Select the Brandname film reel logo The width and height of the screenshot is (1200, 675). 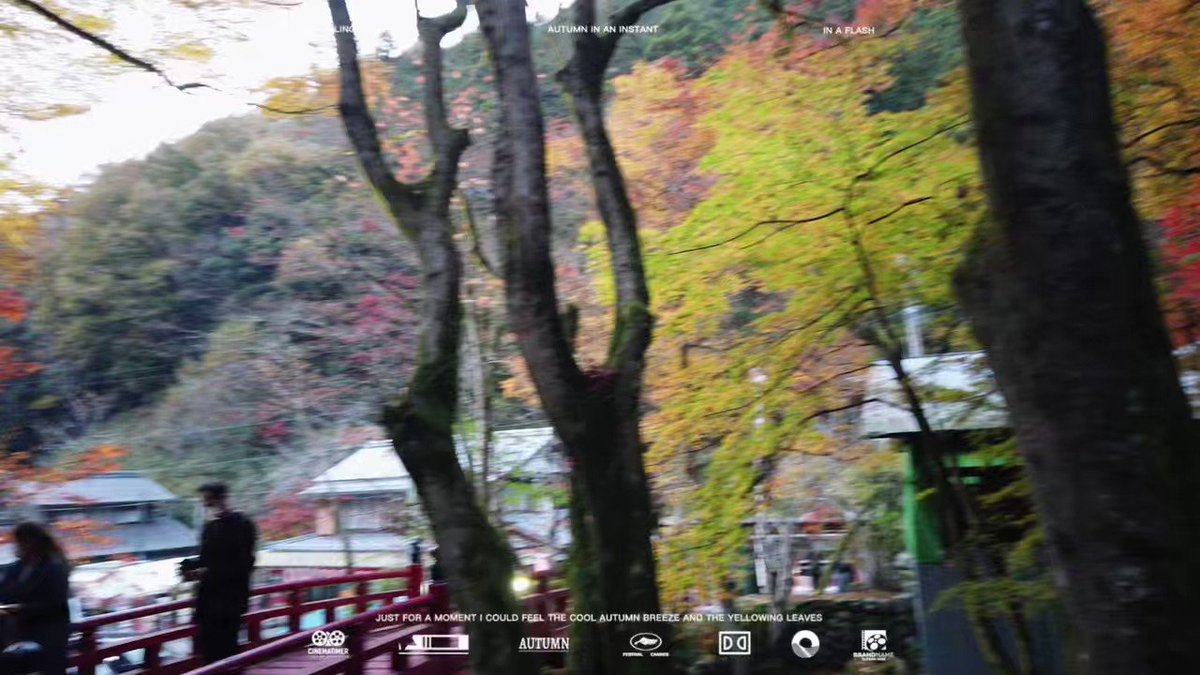pos(874,643)
